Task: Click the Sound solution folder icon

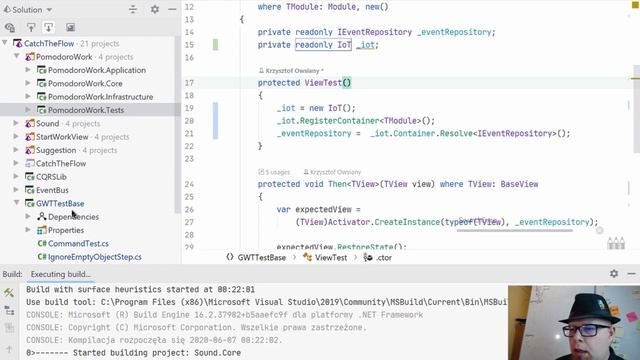Action: 30,123
